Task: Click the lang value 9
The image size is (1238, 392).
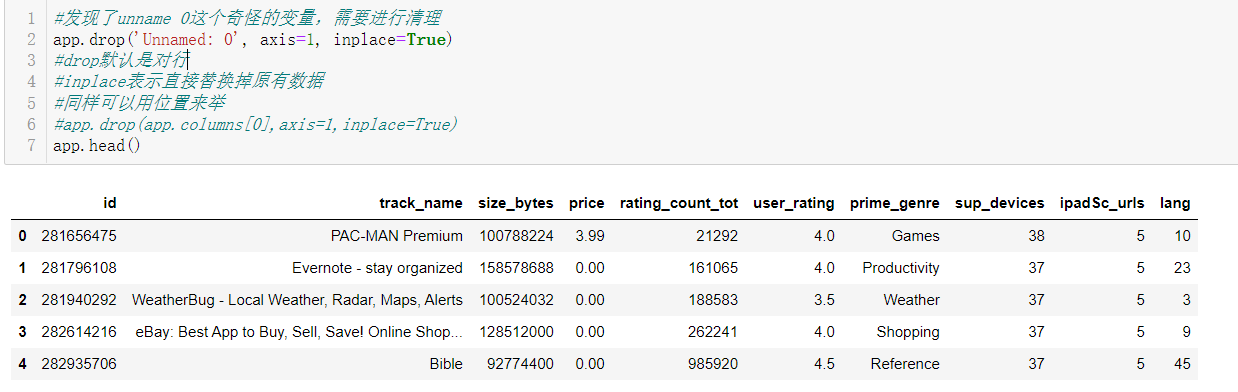Action: point(1186,332)
